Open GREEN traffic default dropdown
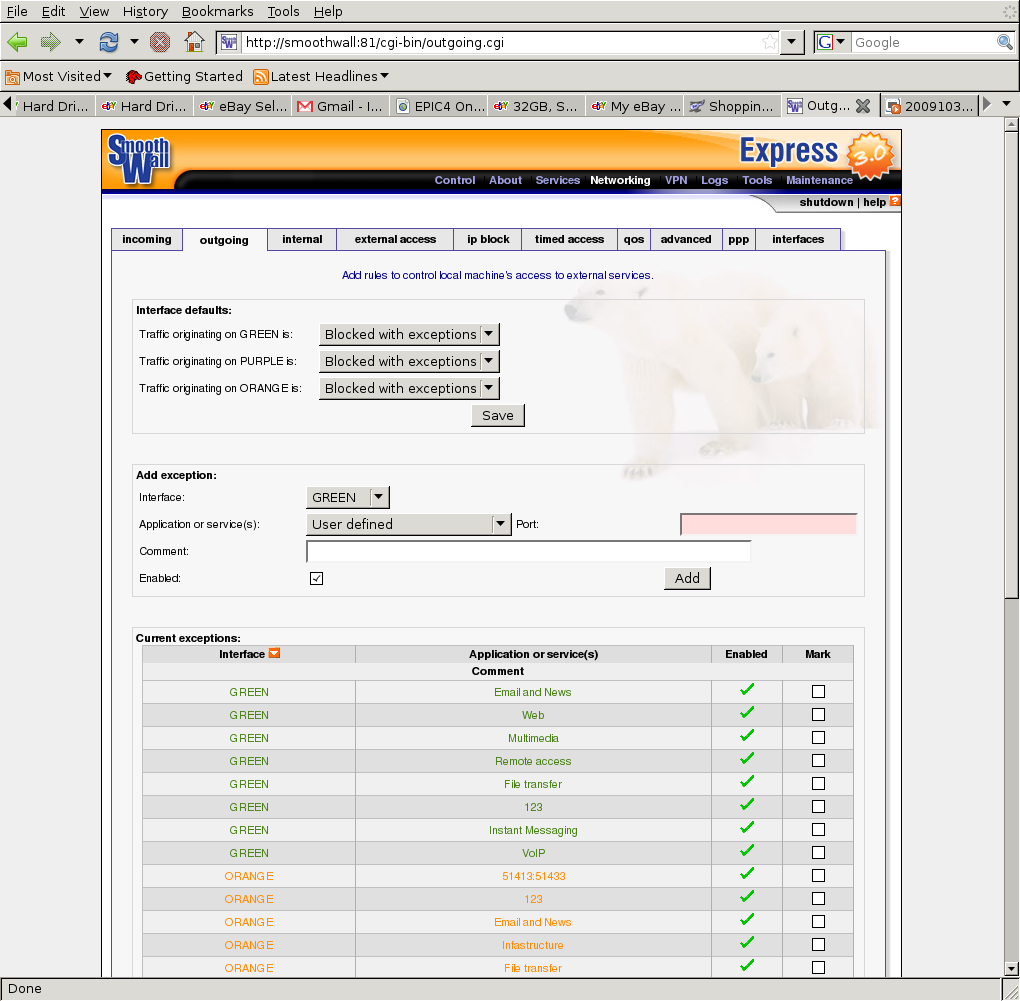 pos(408,334)
